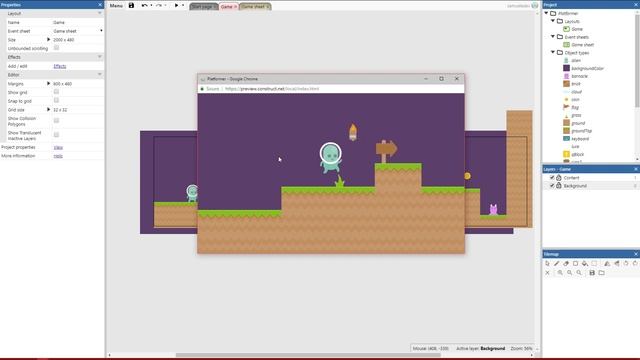640x360 pixels.
Task: Toggle Show Translucent Inactive Layers checkbox
Action: (56, 135)
